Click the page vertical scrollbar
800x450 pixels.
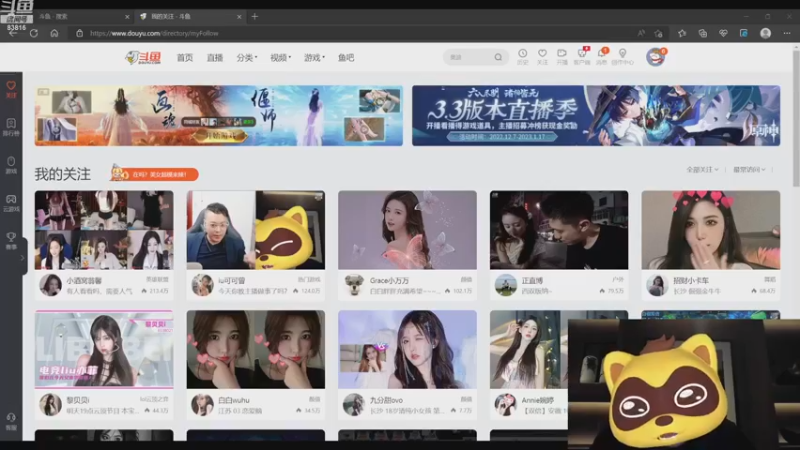tap(796, 117)
